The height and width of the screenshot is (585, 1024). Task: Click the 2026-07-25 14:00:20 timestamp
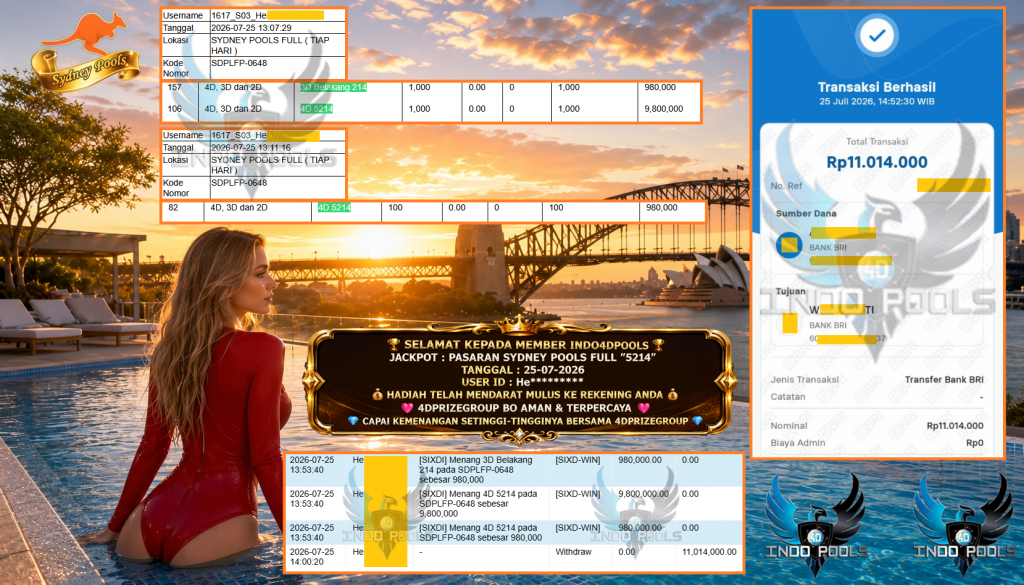click(x=312, y=557)
